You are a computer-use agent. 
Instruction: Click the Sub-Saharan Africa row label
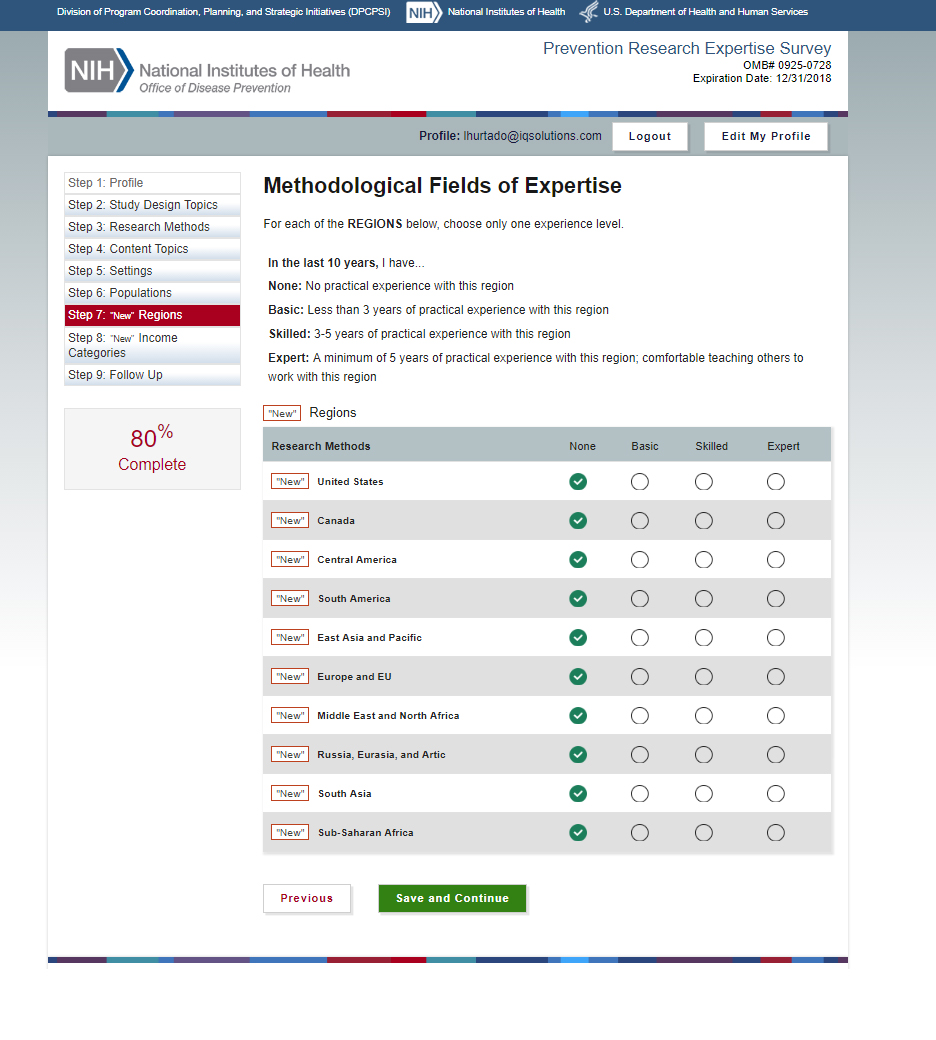pos(366,832)
